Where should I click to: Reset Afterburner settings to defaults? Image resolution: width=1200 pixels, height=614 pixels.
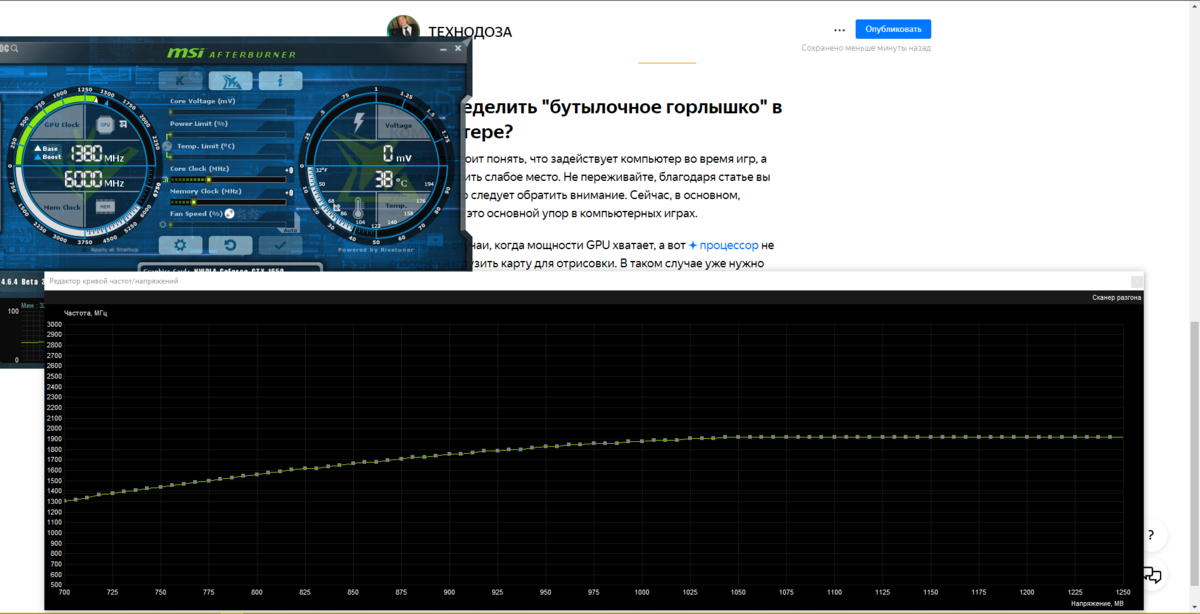(229, 245)
